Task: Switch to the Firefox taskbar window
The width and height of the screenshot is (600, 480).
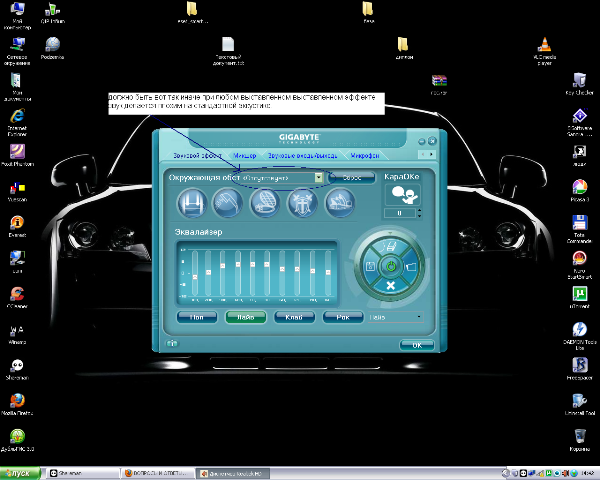Action: (x=157, y=473)
